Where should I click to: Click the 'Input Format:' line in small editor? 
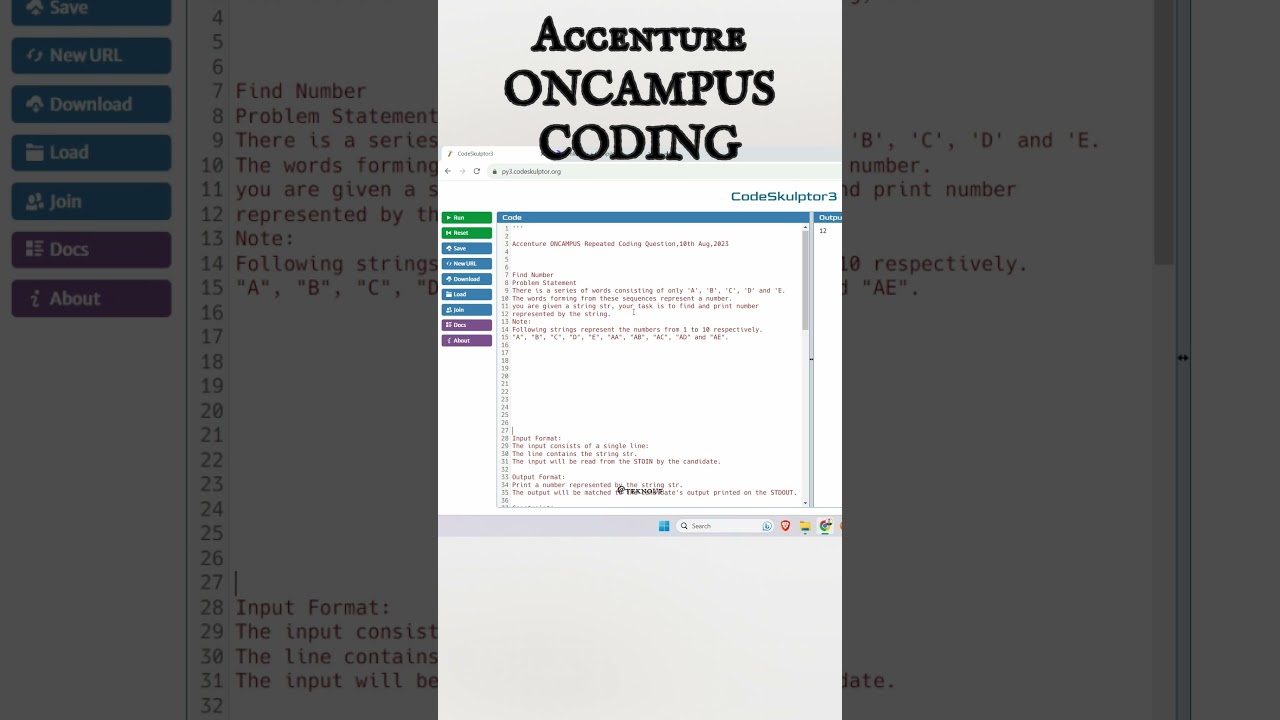[537, 438]
